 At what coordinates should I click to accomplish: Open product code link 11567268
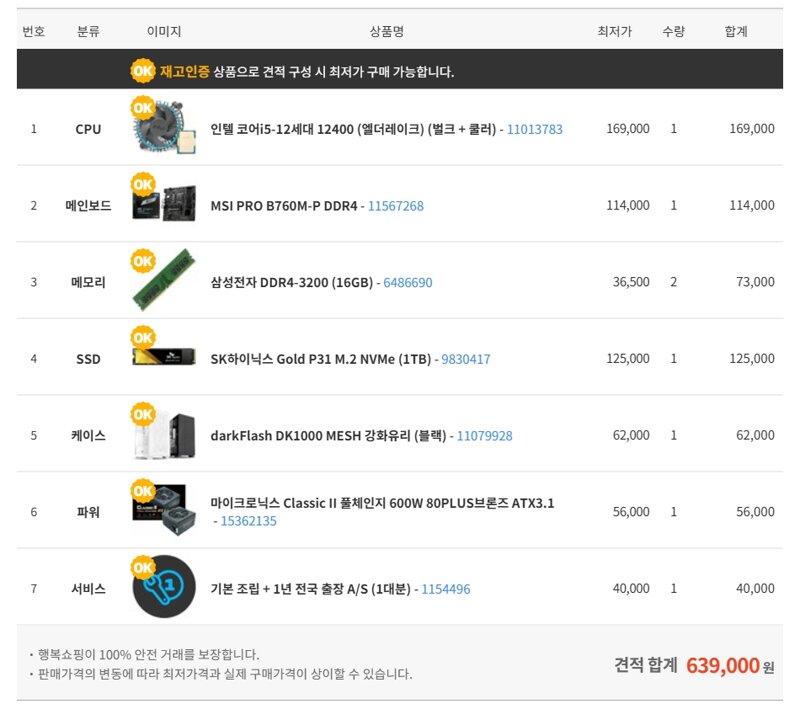396,206
